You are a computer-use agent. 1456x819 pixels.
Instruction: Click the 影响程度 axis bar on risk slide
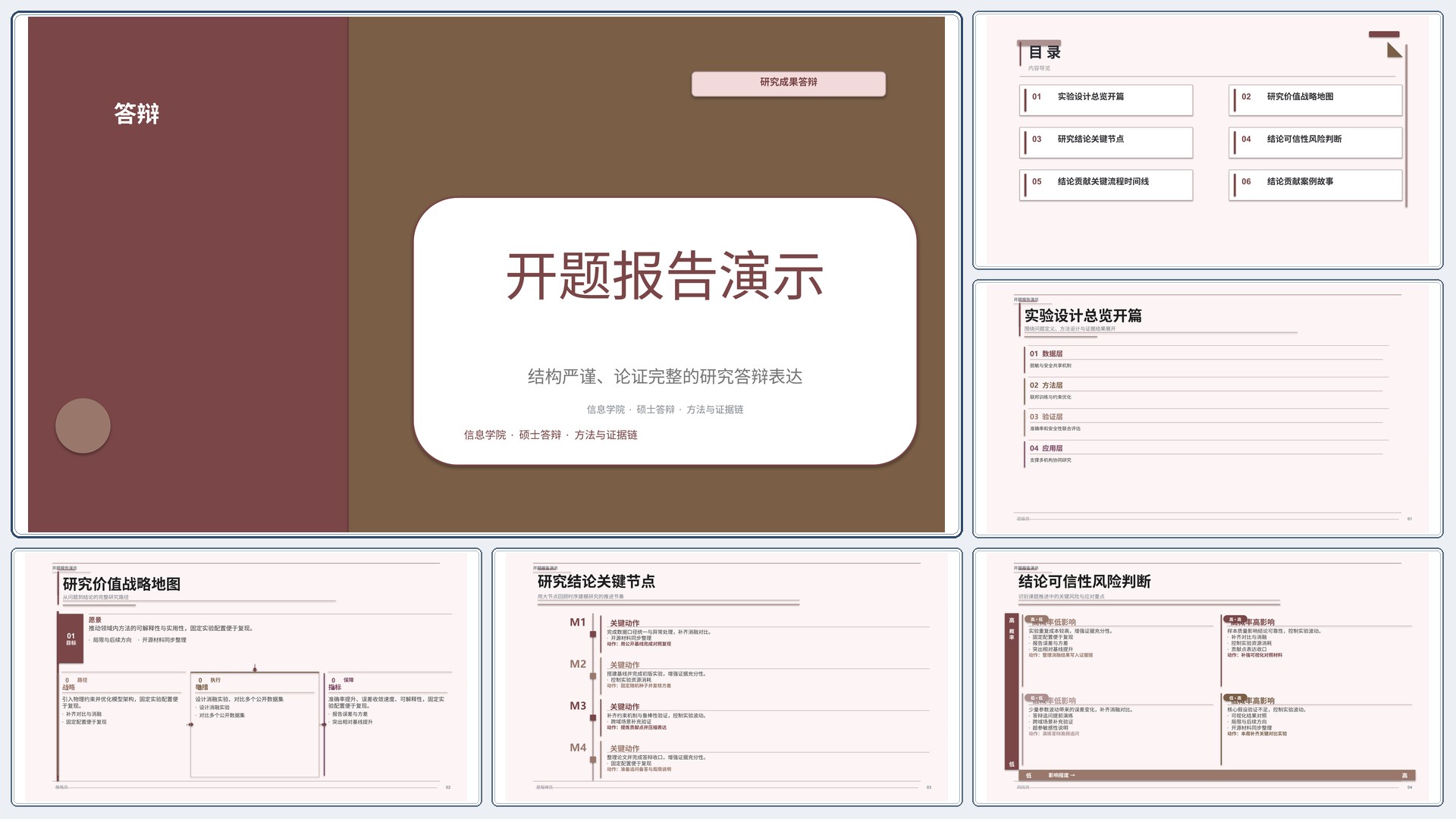pyautogui.click(x=1218, y=775)
